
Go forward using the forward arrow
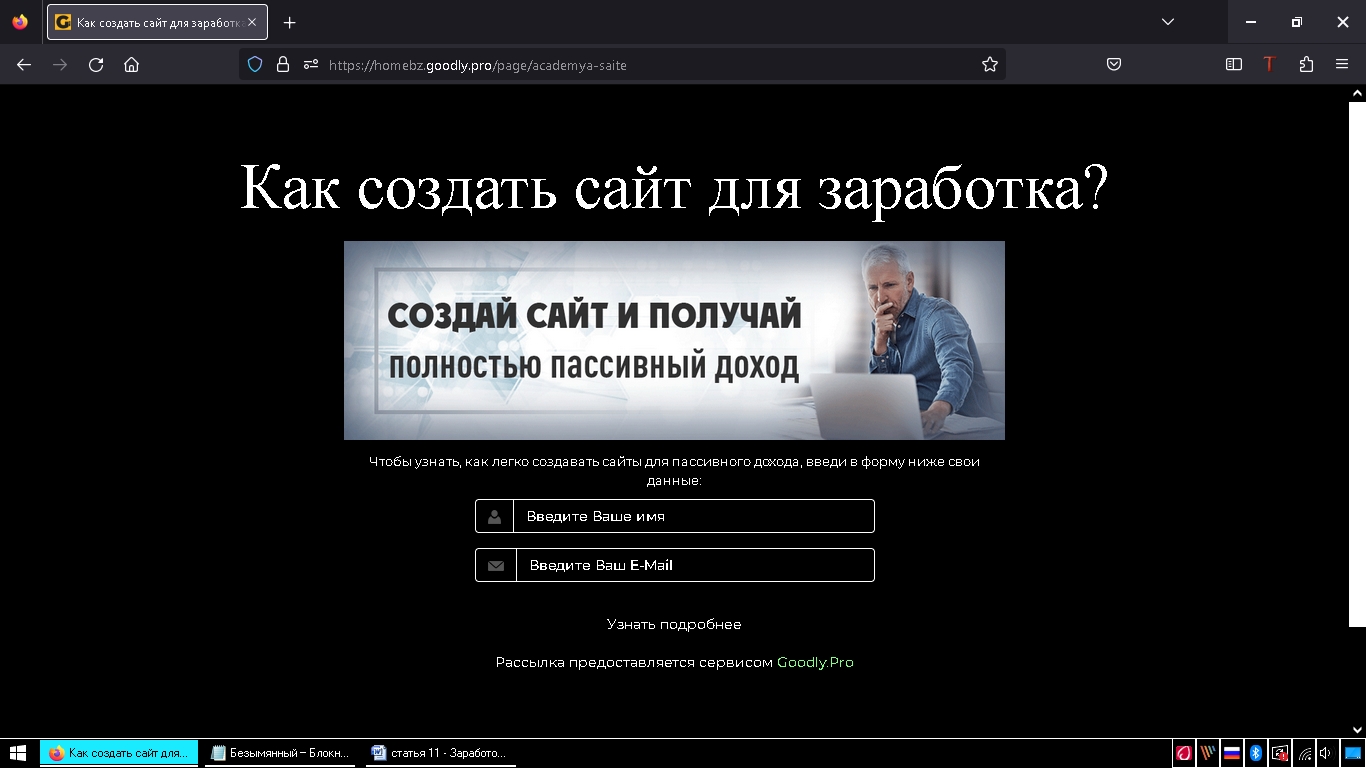pos(60,64)
